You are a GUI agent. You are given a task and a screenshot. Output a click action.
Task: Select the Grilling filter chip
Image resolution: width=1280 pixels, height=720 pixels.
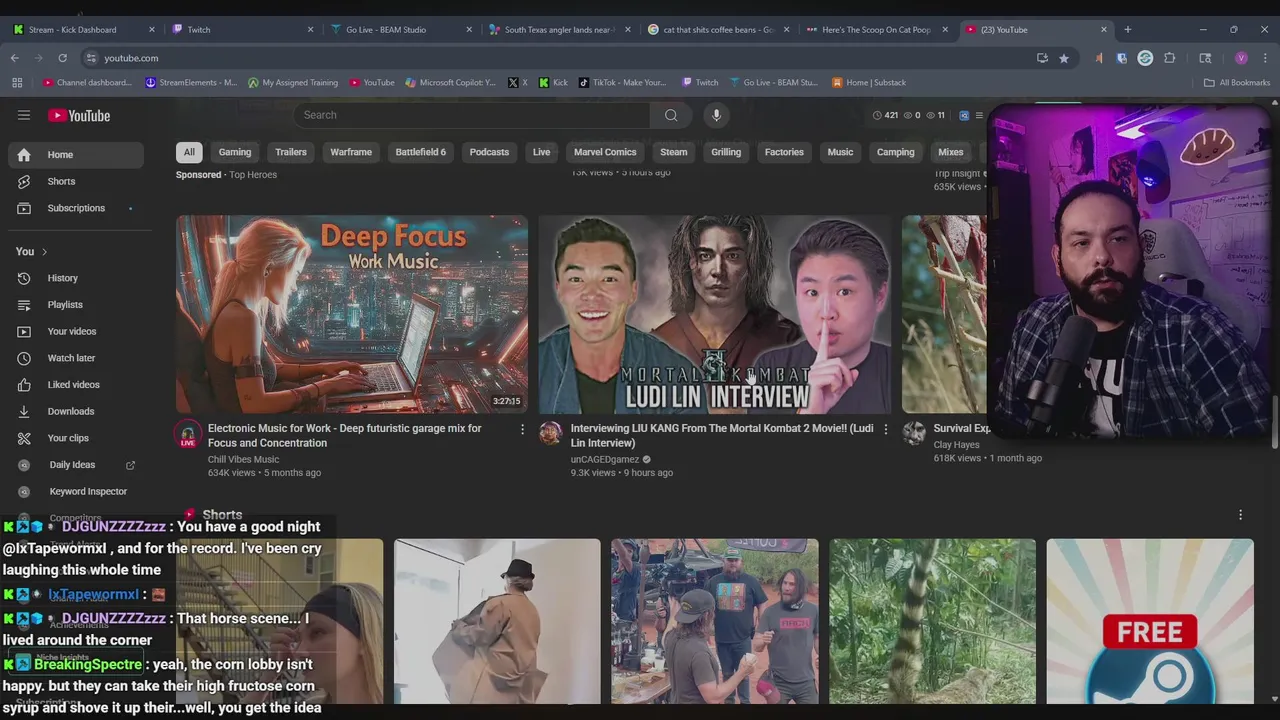pyautogui.click(x=726, y=152)
